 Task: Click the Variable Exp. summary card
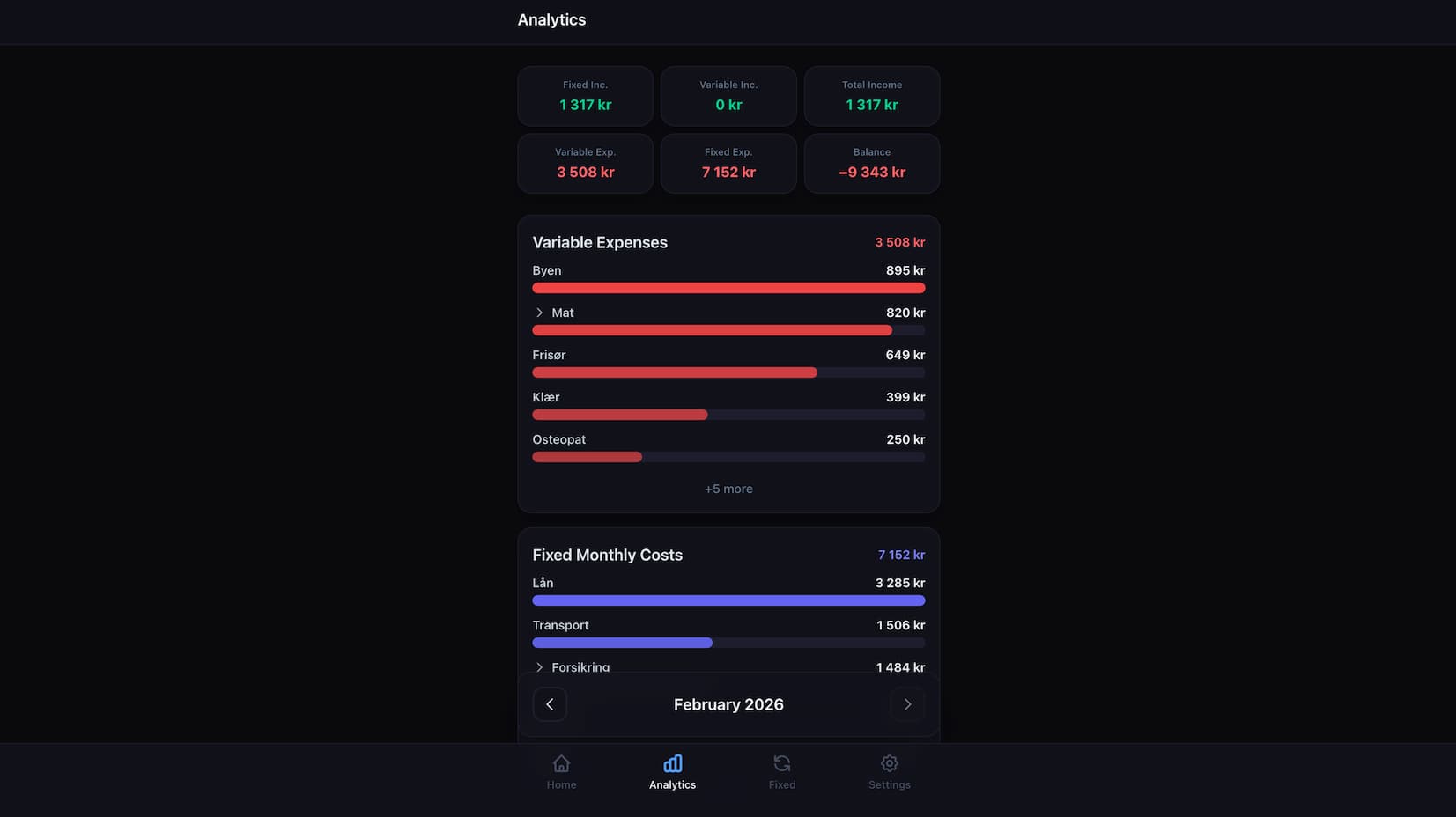coord(585,163)
